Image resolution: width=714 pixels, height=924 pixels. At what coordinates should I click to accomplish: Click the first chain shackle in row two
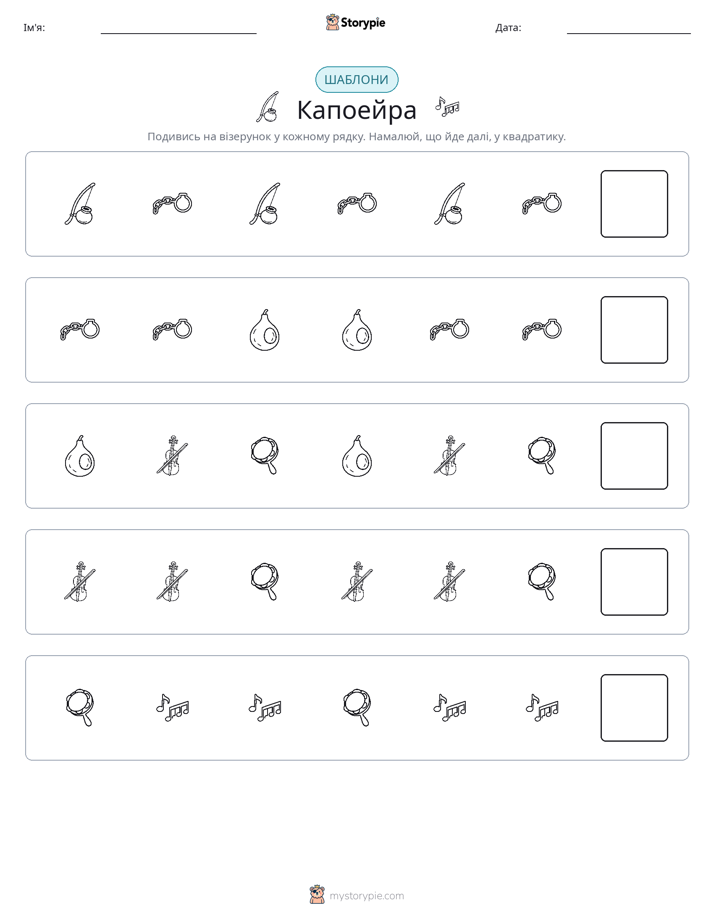pyautogui.click(x=80, y=329)
